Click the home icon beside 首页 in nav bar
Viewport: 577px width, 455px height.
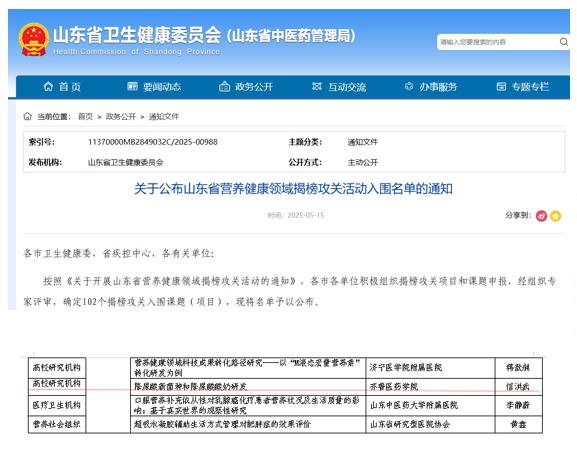click(48, 87)
